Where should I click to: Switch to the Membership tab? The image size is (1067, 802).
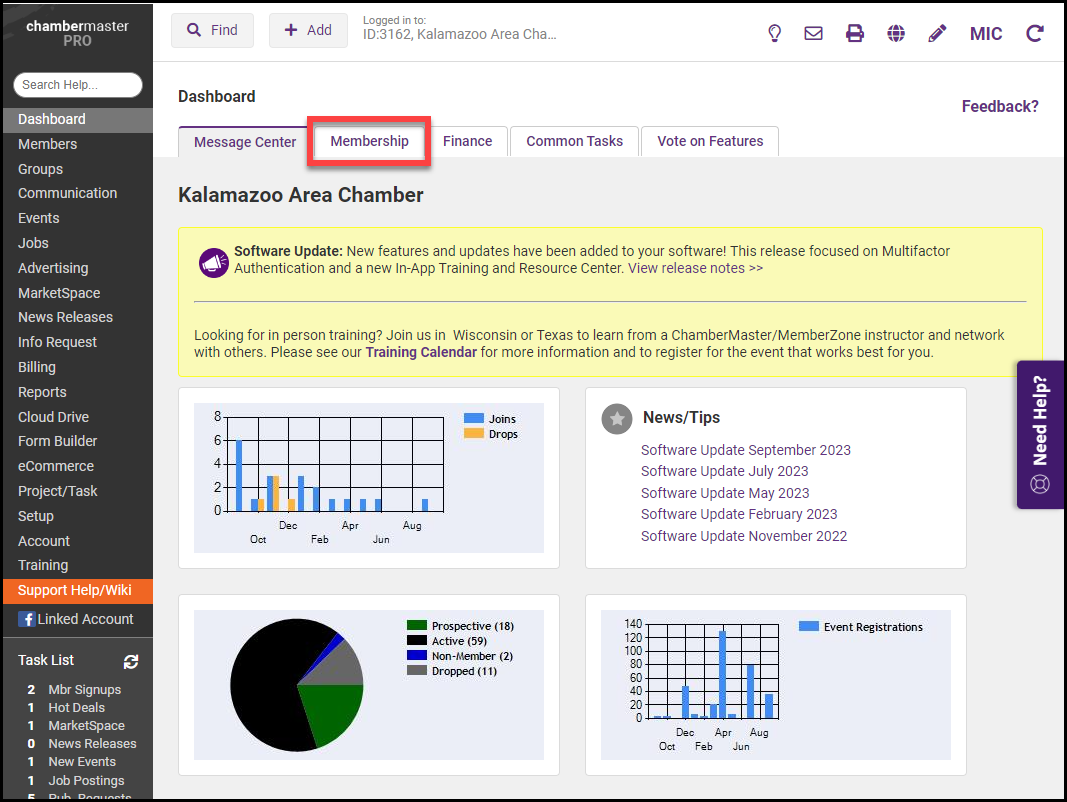pyautogui.click(x=369, y=141)
